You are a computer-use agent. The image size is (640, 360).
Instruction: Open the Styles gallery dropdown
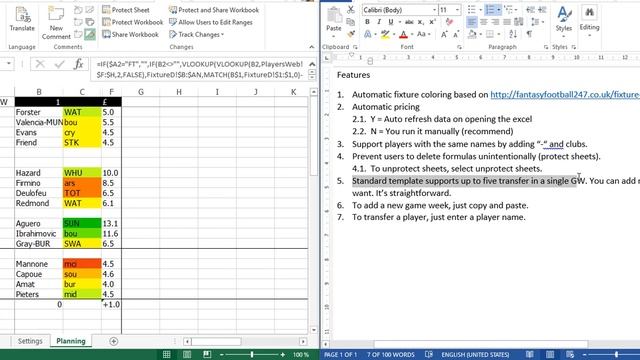pyautogui.click(x=564, y=21)
